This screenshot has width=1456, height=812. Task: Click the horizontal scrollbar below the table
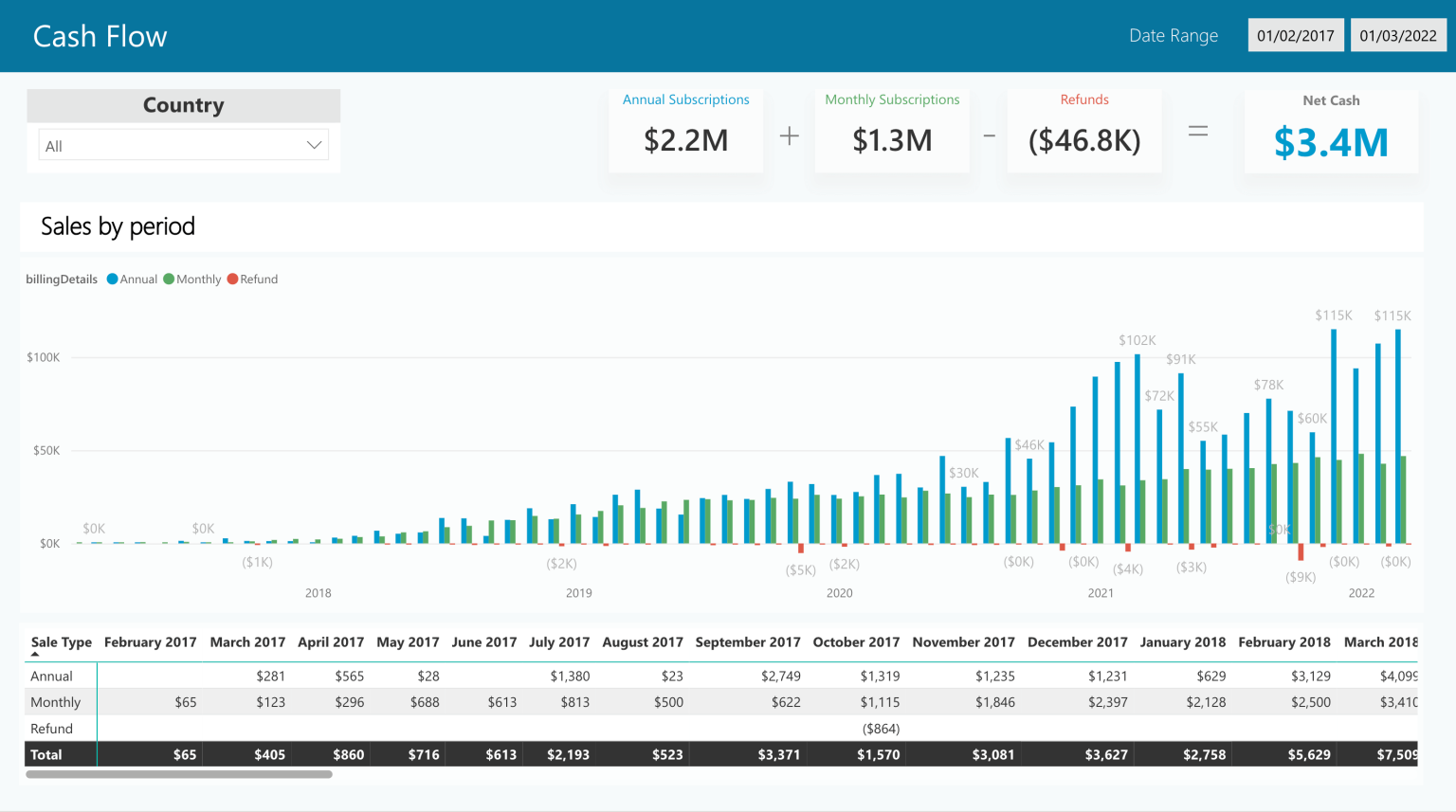[x=180, y=774]
